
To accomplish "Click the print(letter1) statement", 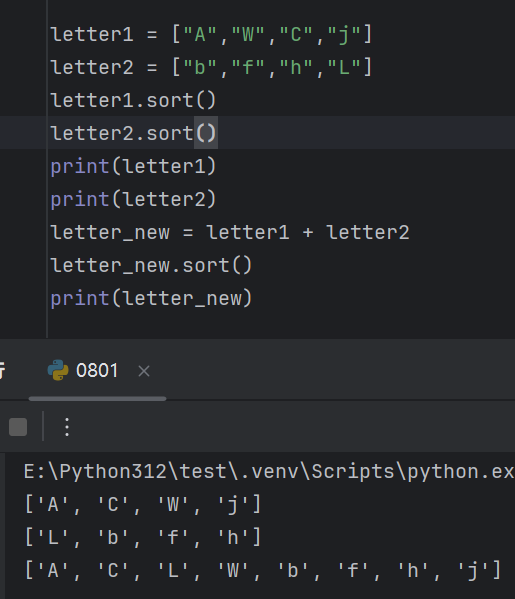I will [133, 167].
